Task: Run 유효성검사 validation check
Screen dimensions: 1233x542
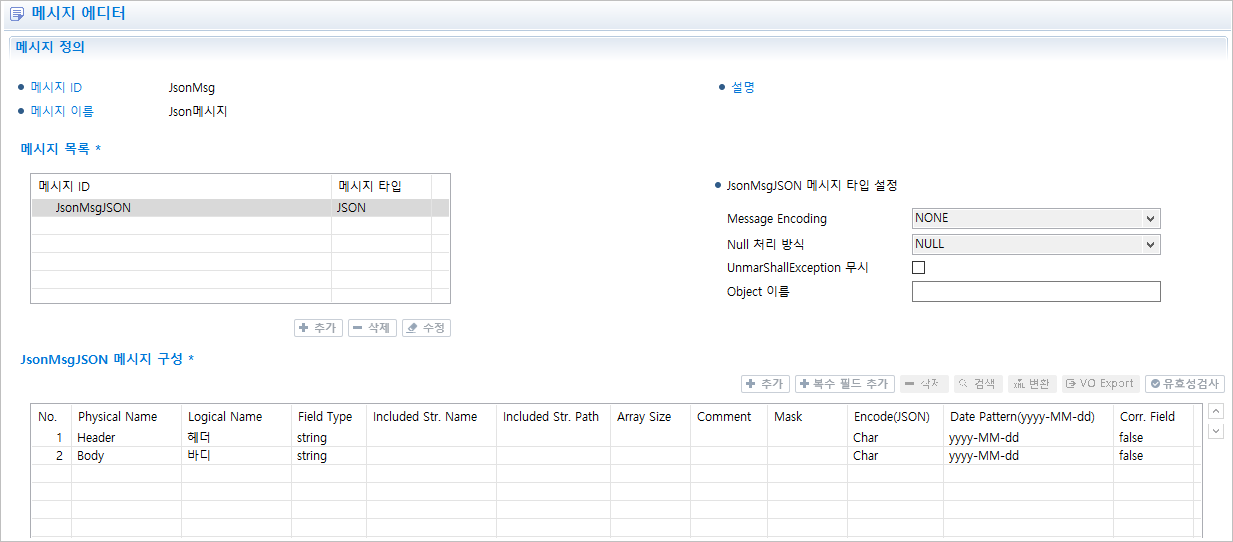Action: tap(1184, 384)
